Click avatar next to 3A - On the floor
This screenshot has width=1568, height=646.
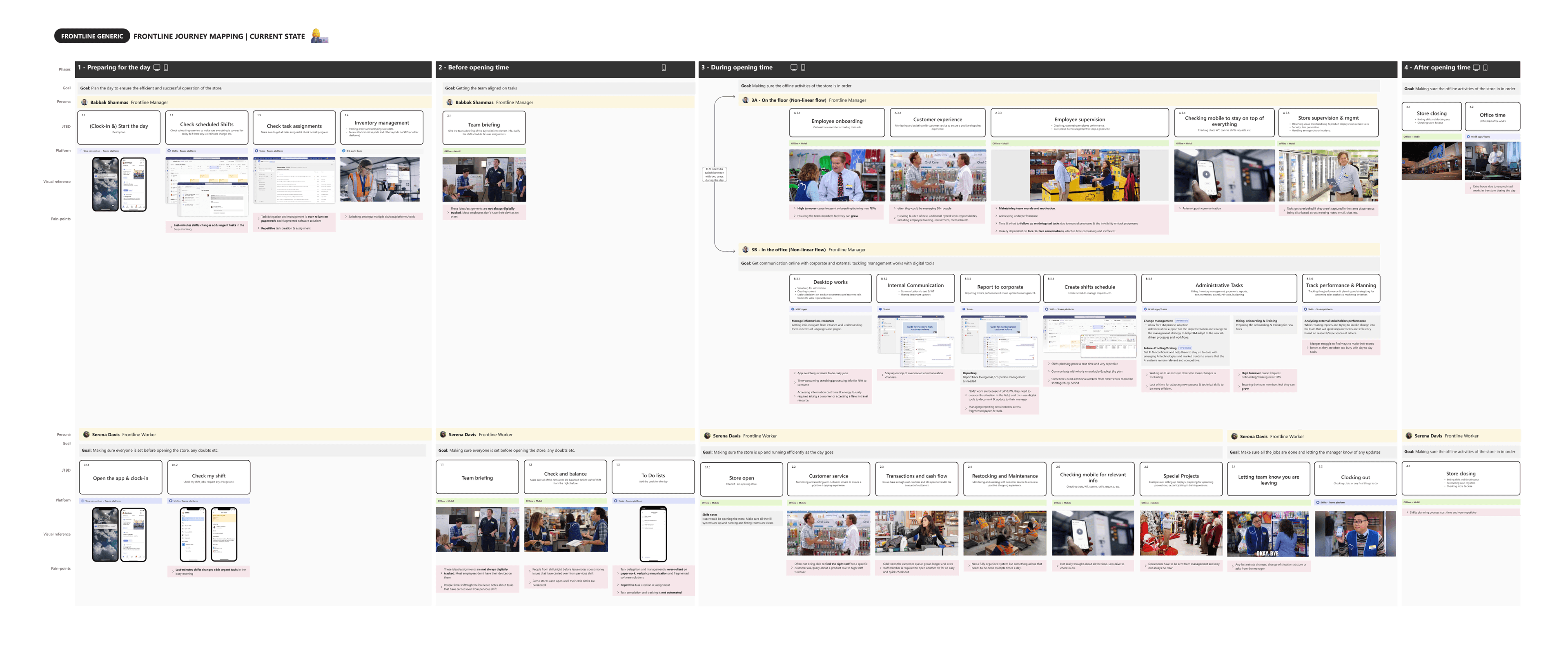pyautogui.click(x=745, y=100)
